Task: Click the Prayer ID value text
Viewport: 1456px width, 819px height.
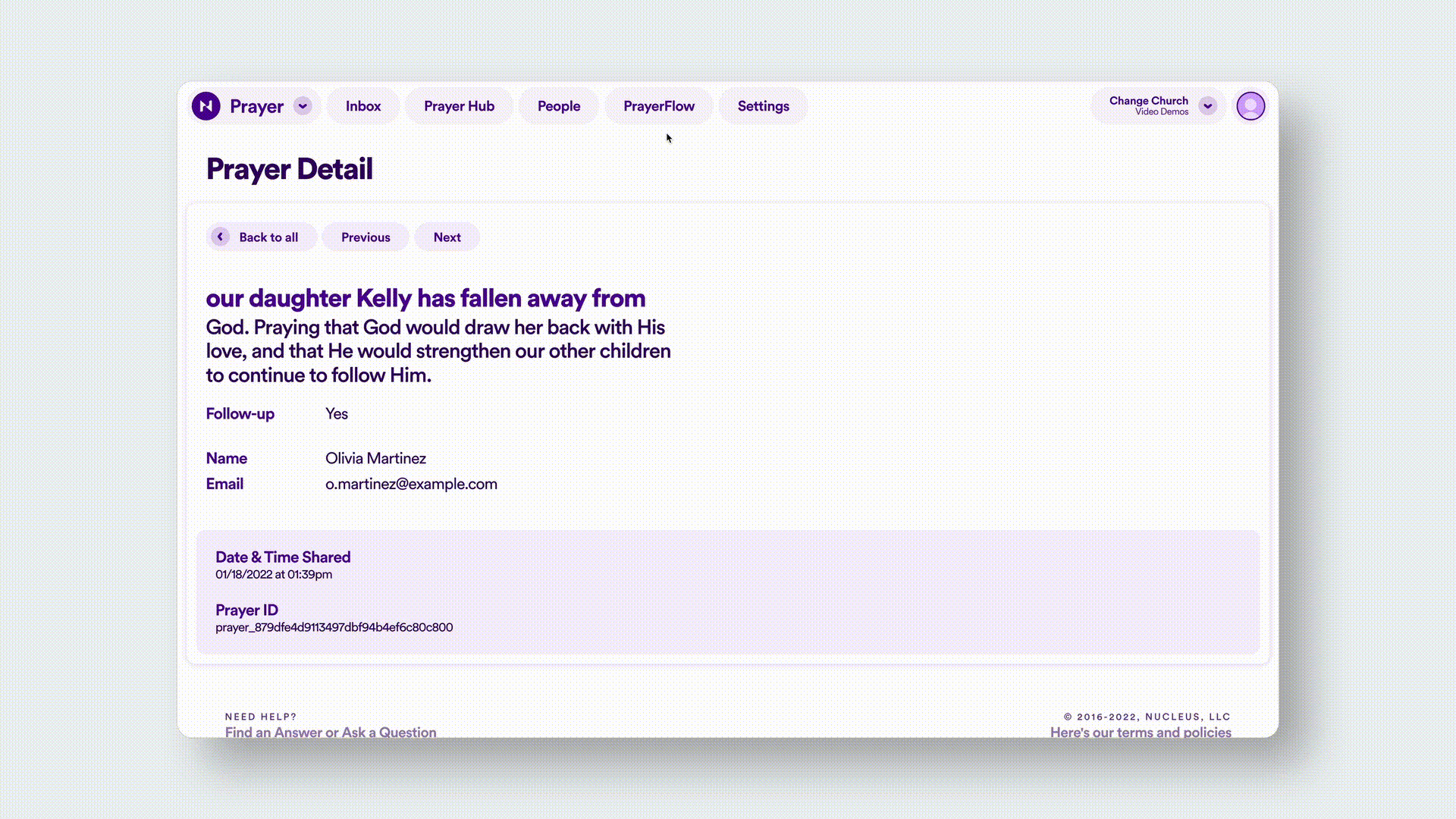Action: coord(334,627)
